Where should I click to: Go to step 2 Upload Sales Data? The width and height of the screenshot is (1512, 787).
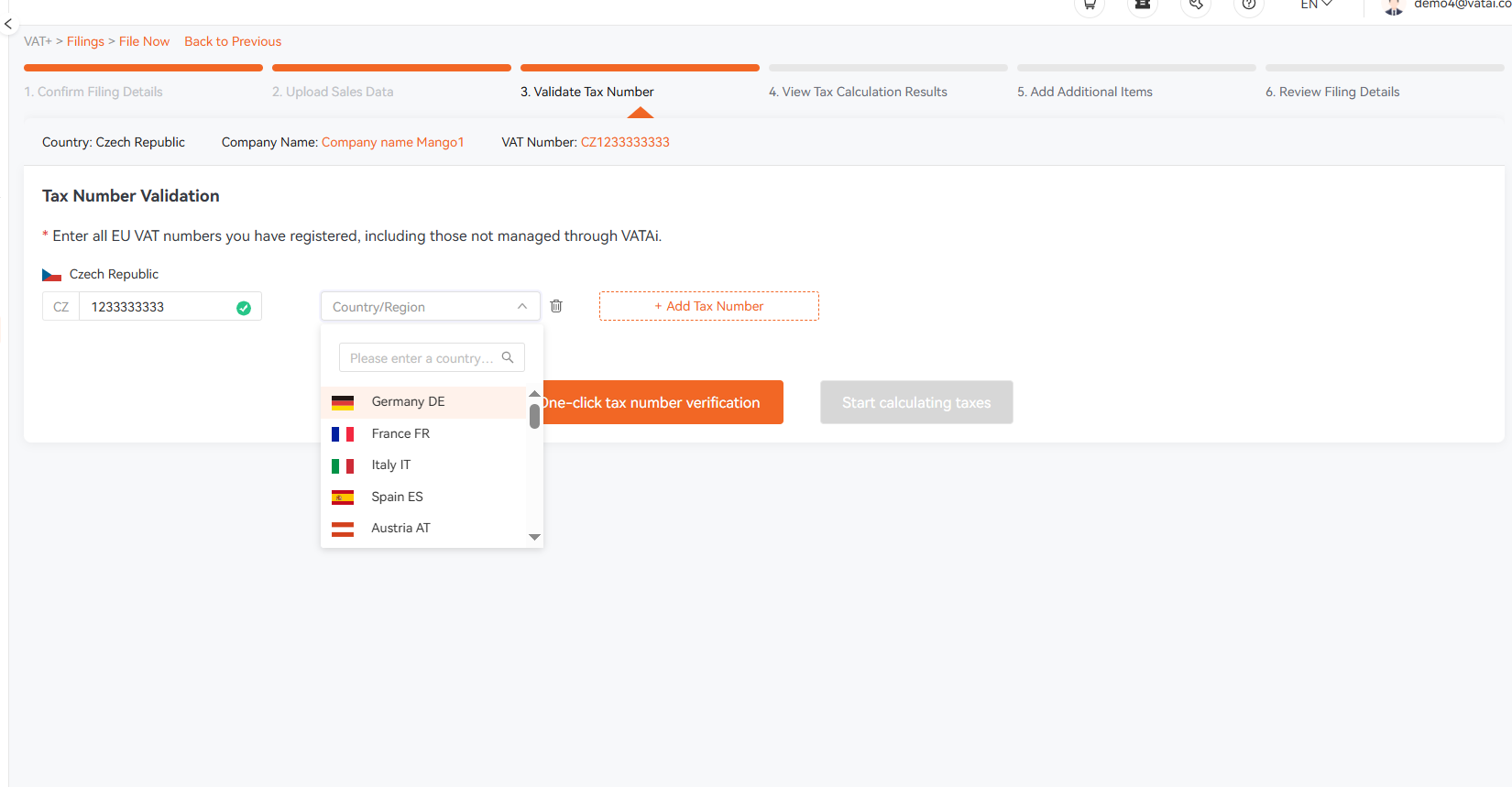(333, 92)
